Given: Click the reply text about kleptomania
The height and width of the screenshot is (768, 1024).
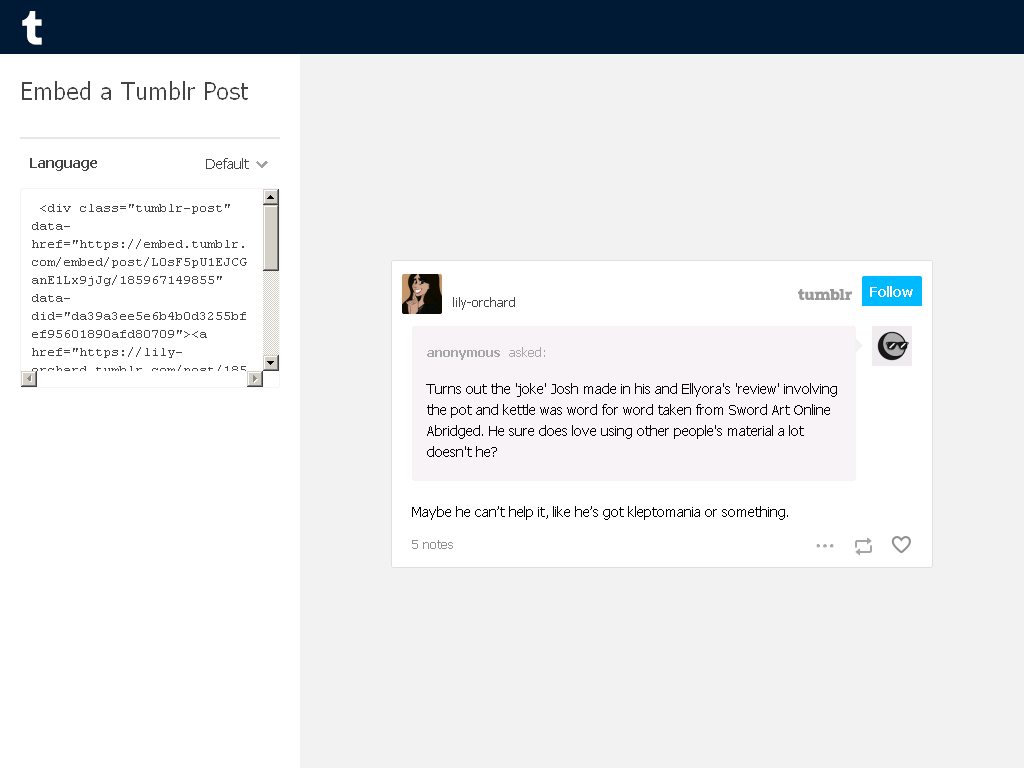Looking at the screenshot, I should pos(600,512).
